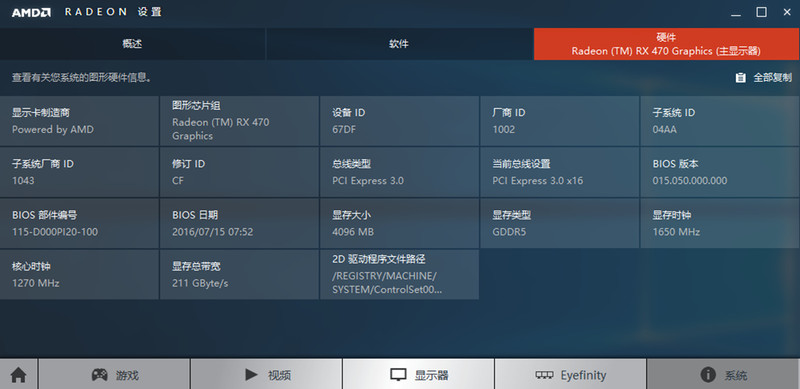The image size is (800, 389).
Task: Open the 游戏 gaming section
Action: point(114,375)
